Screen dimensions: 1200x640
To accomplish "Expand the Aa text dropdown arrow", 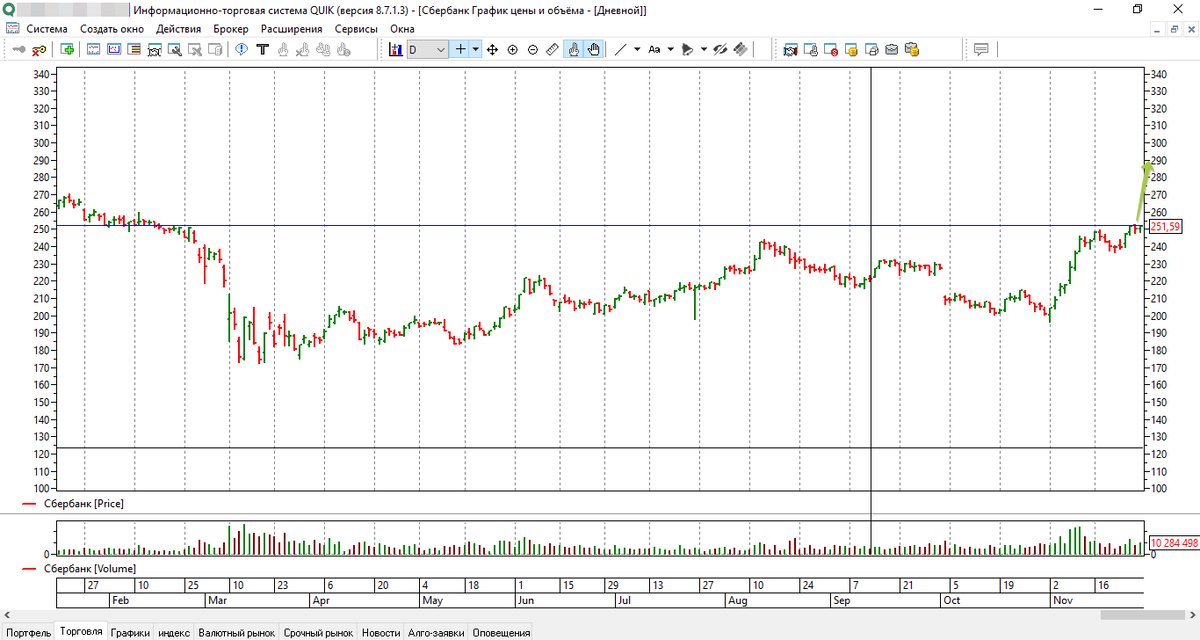I will (670, 49).
